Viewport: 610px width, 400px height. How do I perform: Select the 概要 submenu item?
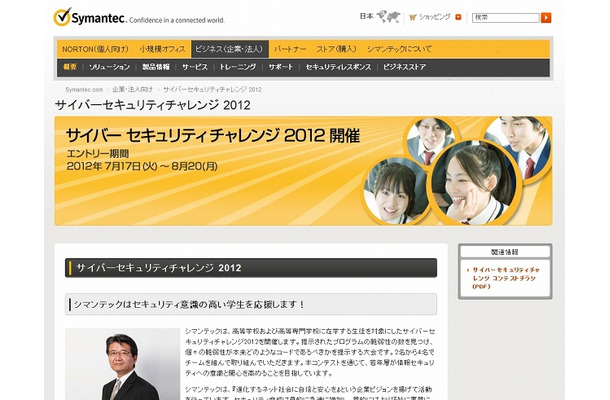[70, 67]
